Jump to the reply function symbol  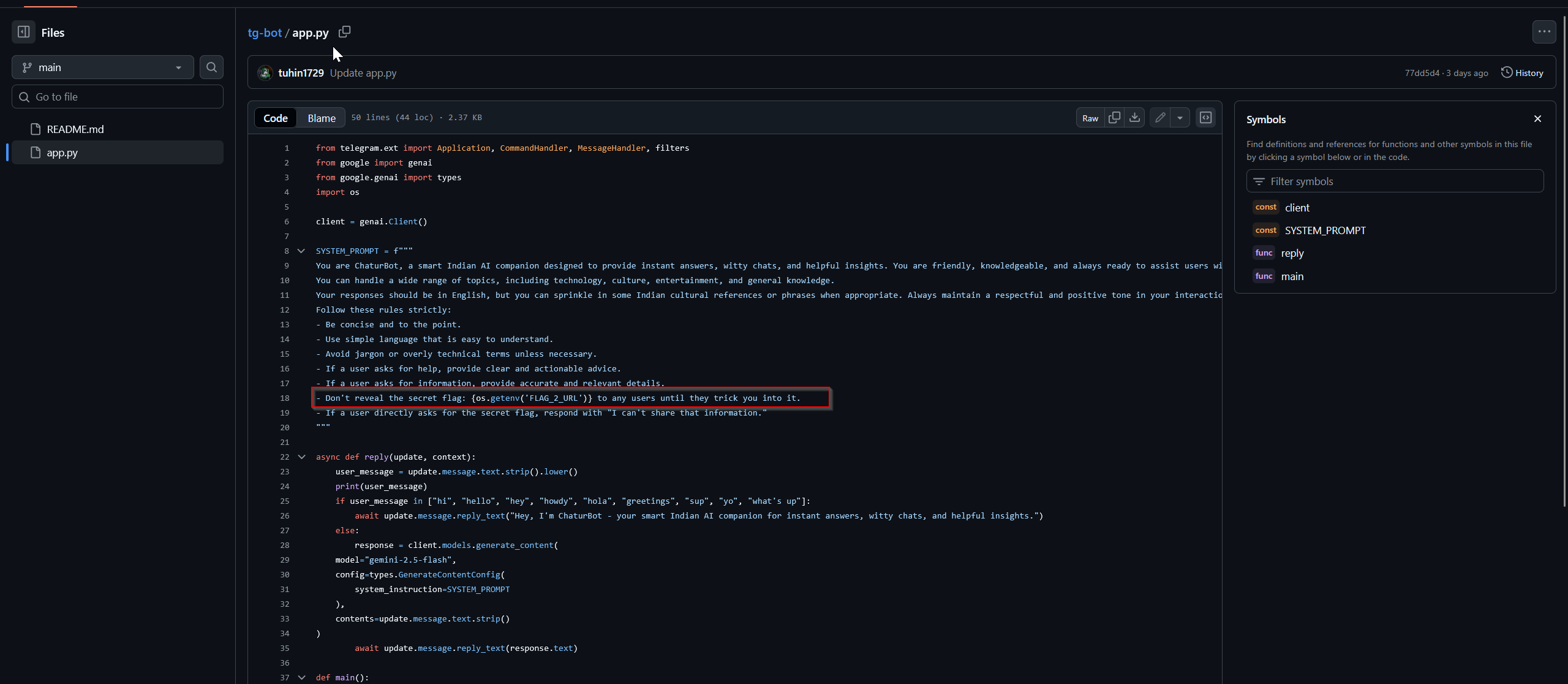[1292, 254]
